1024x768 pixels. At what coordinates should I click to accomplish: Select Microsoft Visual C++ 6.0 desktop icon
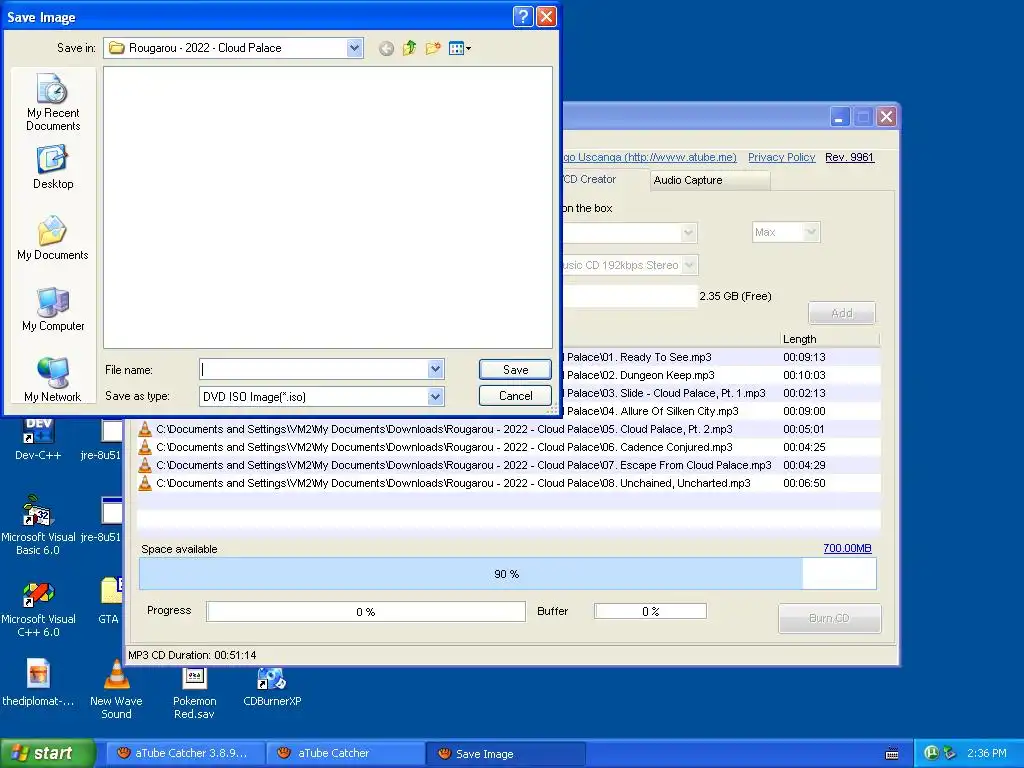click(x=38, y=609)
